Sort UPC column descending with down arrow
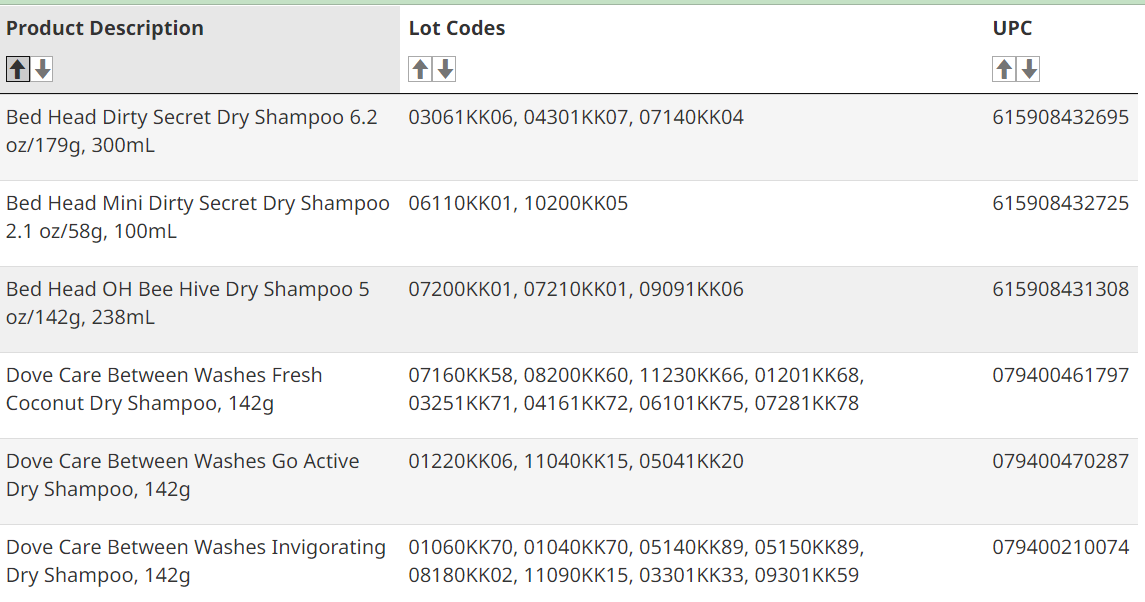Viewport: 1145px width, 602px height. (x=1029, y=69)
